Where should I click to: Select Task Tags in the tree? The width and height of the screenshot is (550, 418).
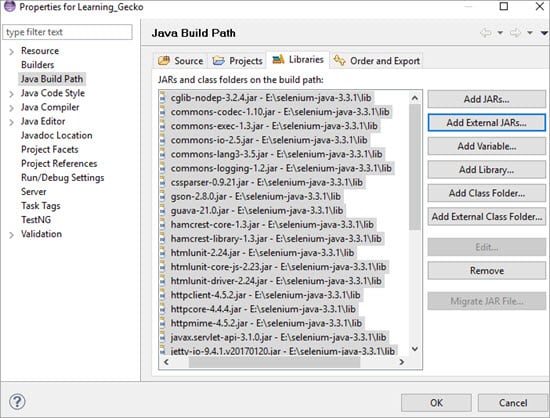tap(41, 206)
